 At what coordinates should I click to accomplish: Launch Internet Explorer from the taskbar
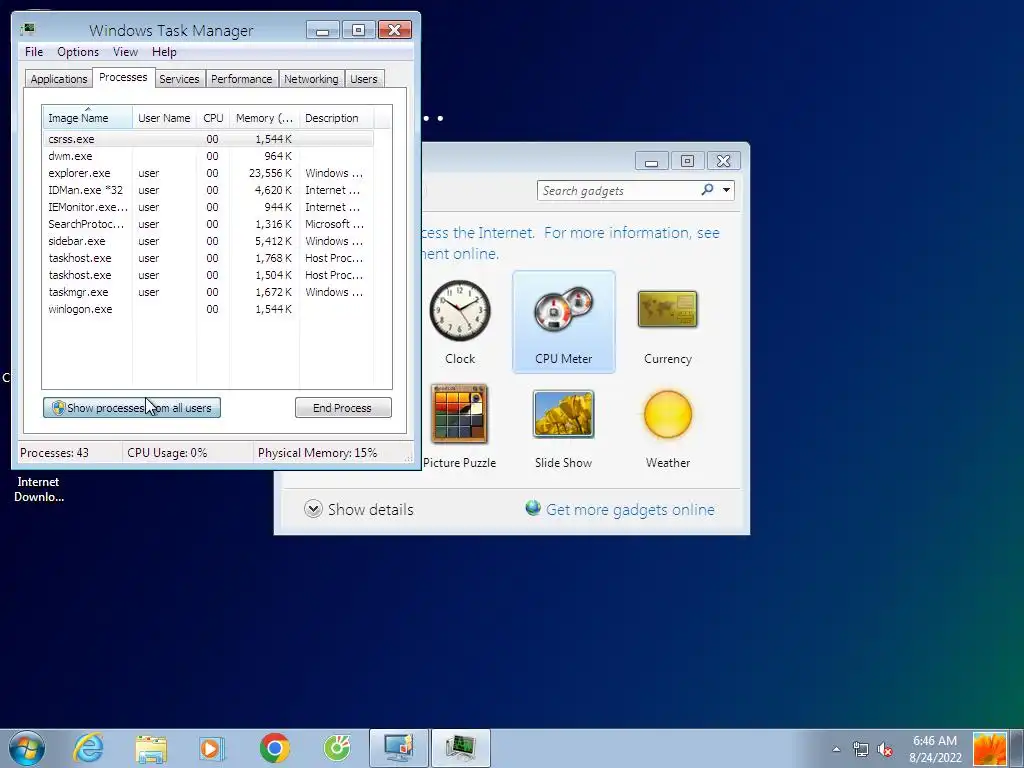click(x=88, y=748)
